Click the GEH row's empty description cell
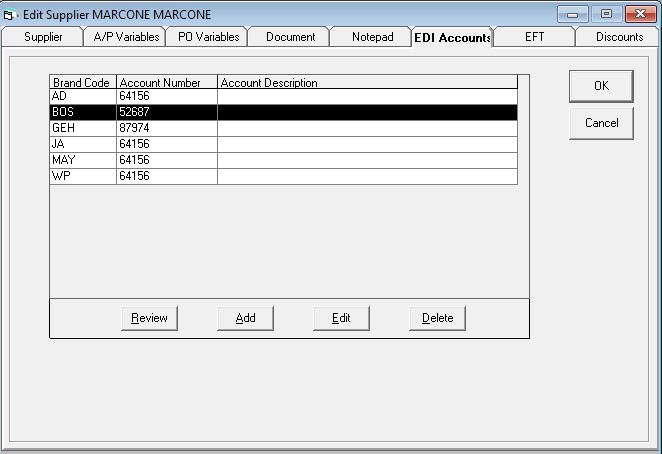The height and width of the screenshot is (454, 662). (x=367, y=128)
